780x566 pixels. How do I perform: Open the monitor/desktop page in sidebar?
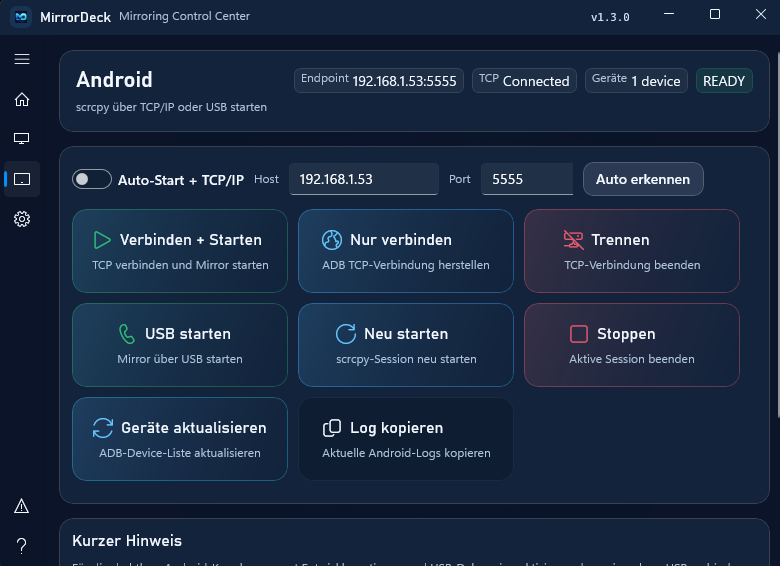[22, 139]
